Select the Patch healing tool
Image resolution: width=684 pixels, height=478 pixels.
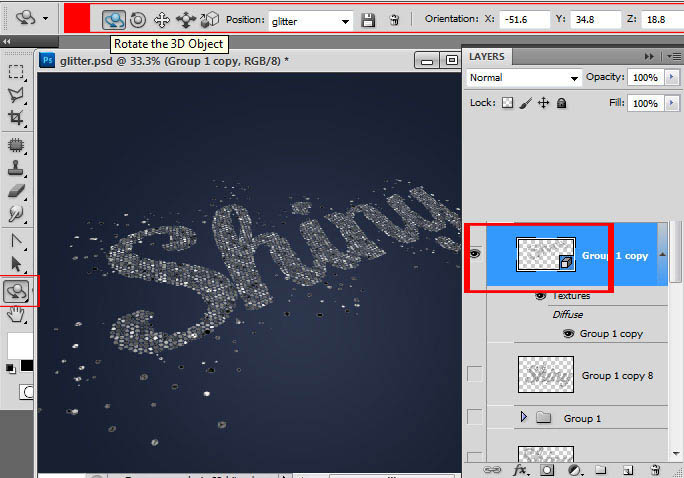coord(16,145)
